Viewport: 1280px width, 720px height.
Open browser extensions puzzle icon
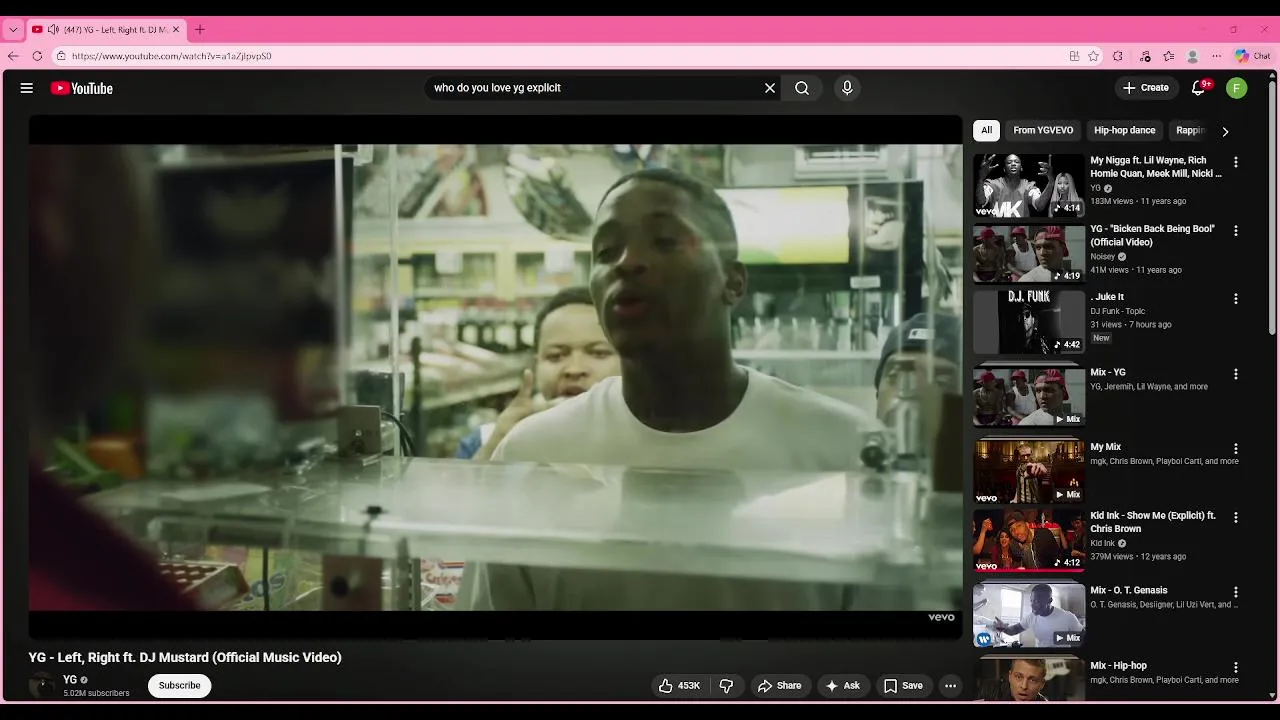(x=1118, y=56)
